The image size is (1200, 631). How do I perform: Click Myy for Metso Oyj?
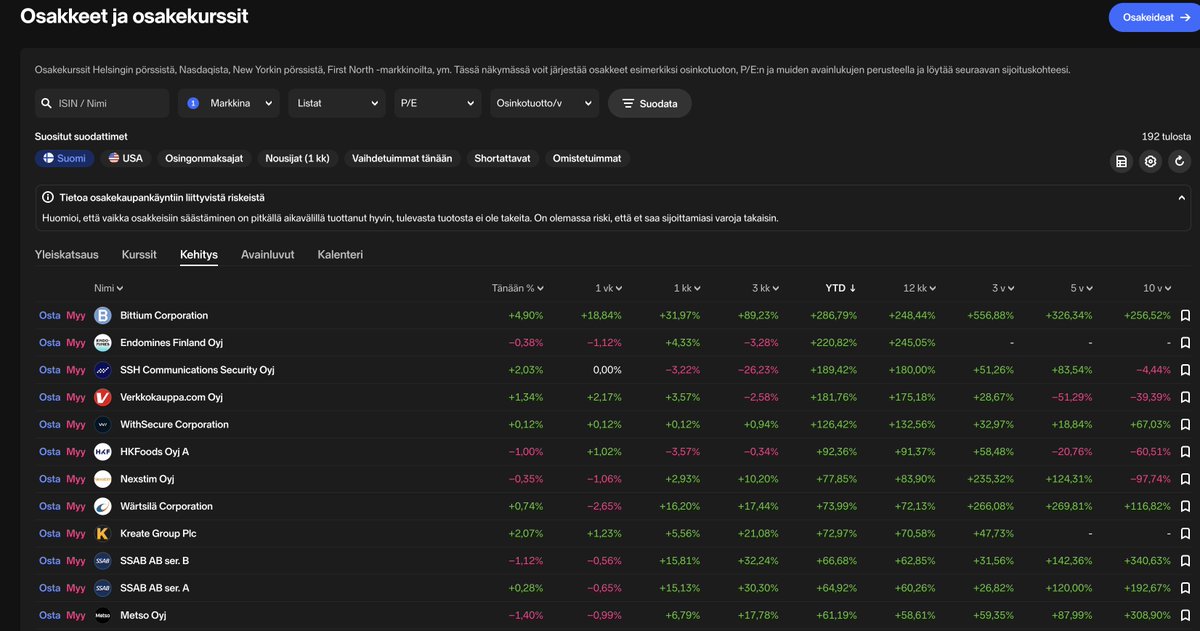(x=76, y=615)
